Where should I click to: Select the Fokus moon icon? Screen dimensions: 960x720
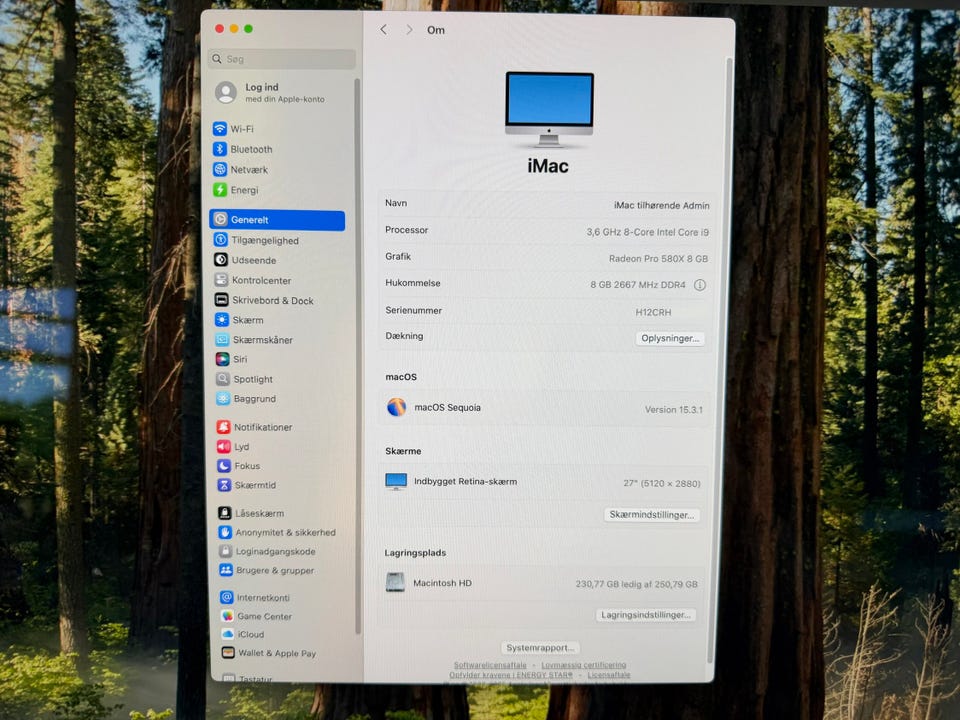224,465
